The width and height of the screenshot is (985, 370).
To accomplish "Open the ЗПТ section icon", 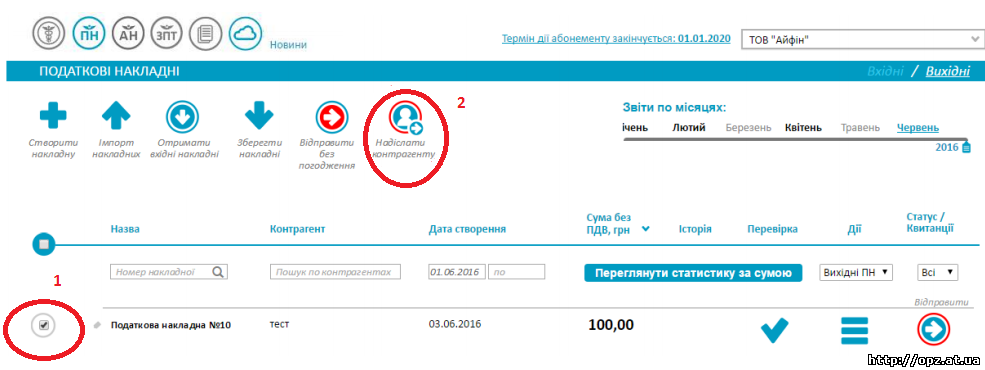I will tap(166, 34).
